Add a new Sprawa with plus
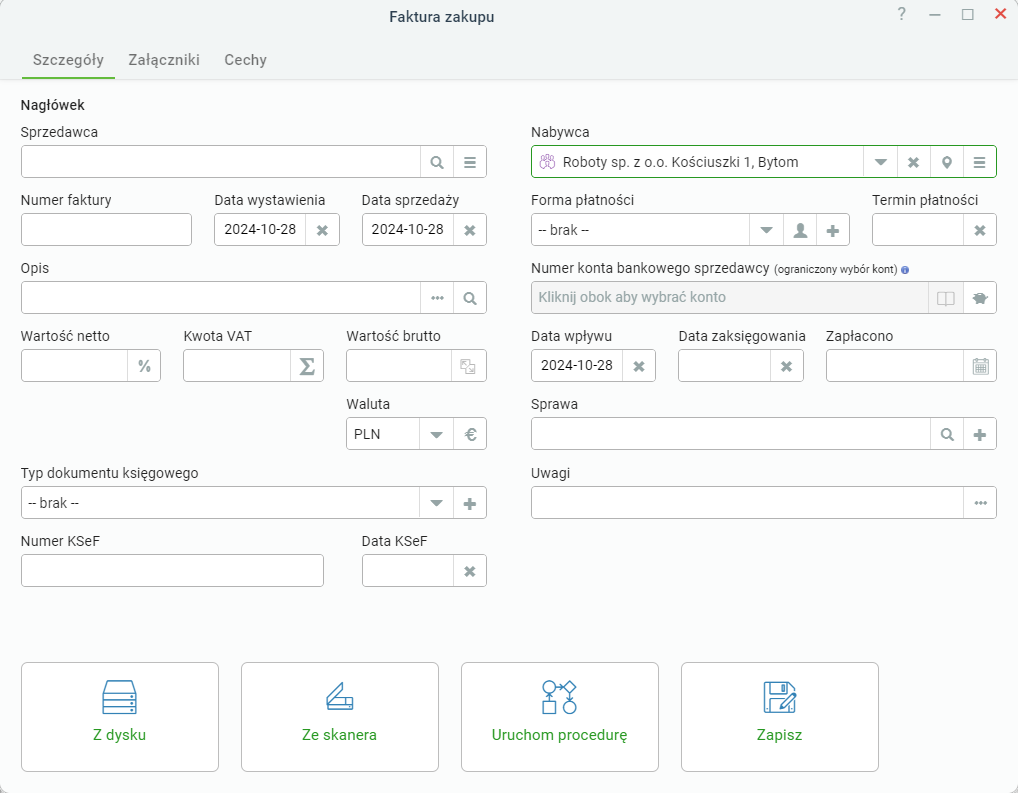The height and width of the screenshot is (793, 1018). pos(980,434)
